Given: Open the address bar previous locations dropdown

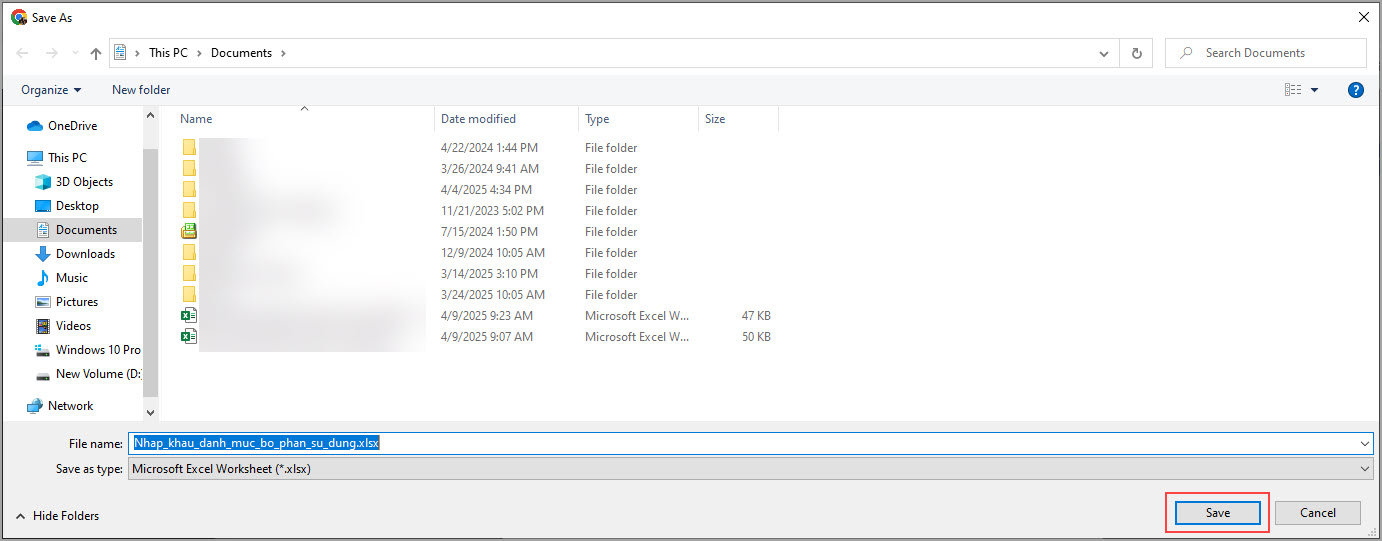Looking at the screenshot, I should pos(1104,53).
